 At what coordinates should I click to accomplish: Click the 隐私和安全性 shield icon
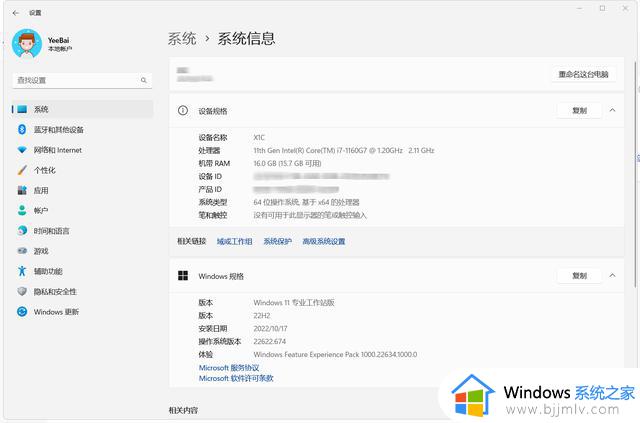[x=22, y=291]
